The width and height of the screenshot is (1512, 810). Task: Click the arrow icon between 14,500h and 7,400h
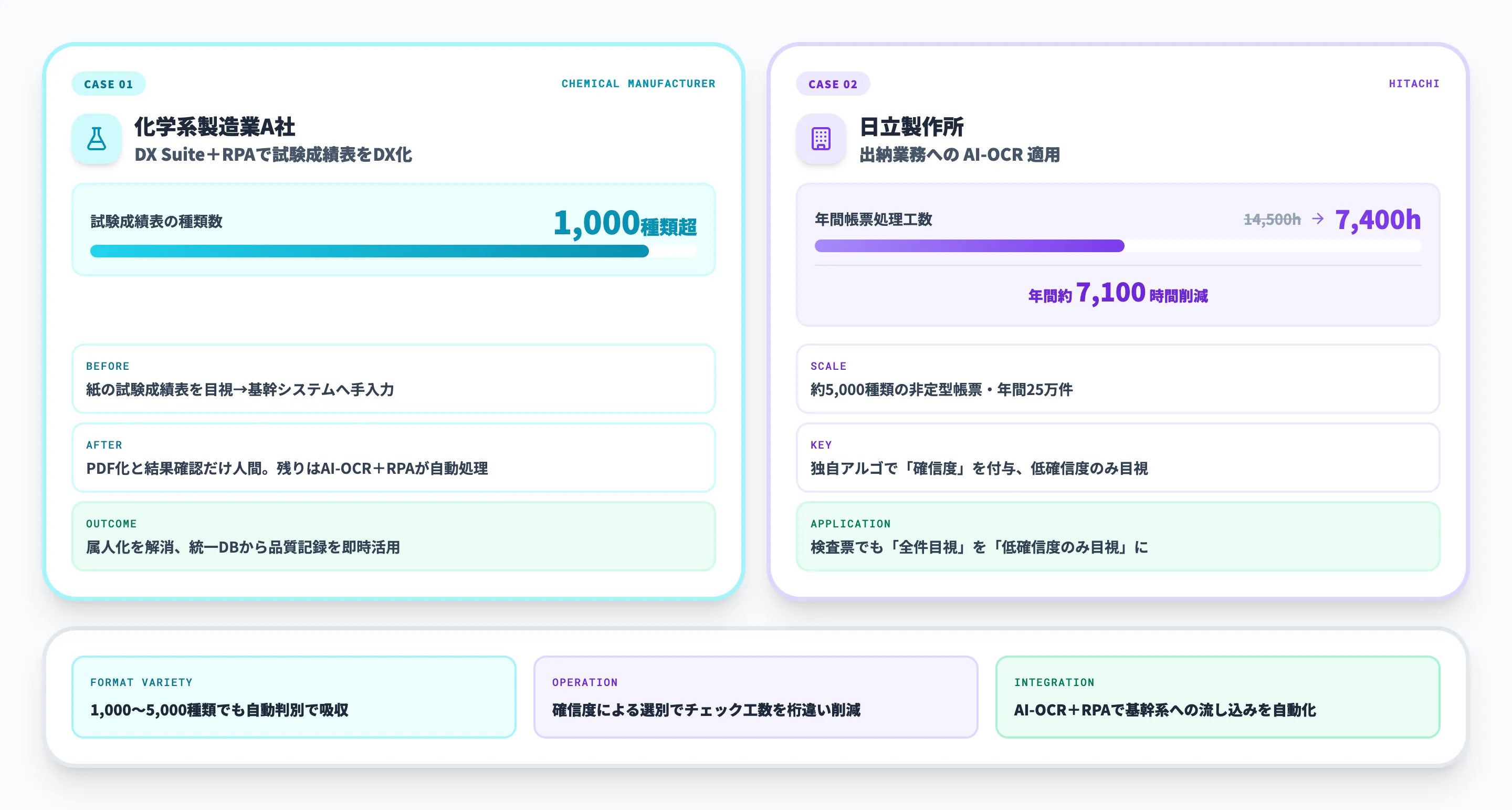(1318, 220)
